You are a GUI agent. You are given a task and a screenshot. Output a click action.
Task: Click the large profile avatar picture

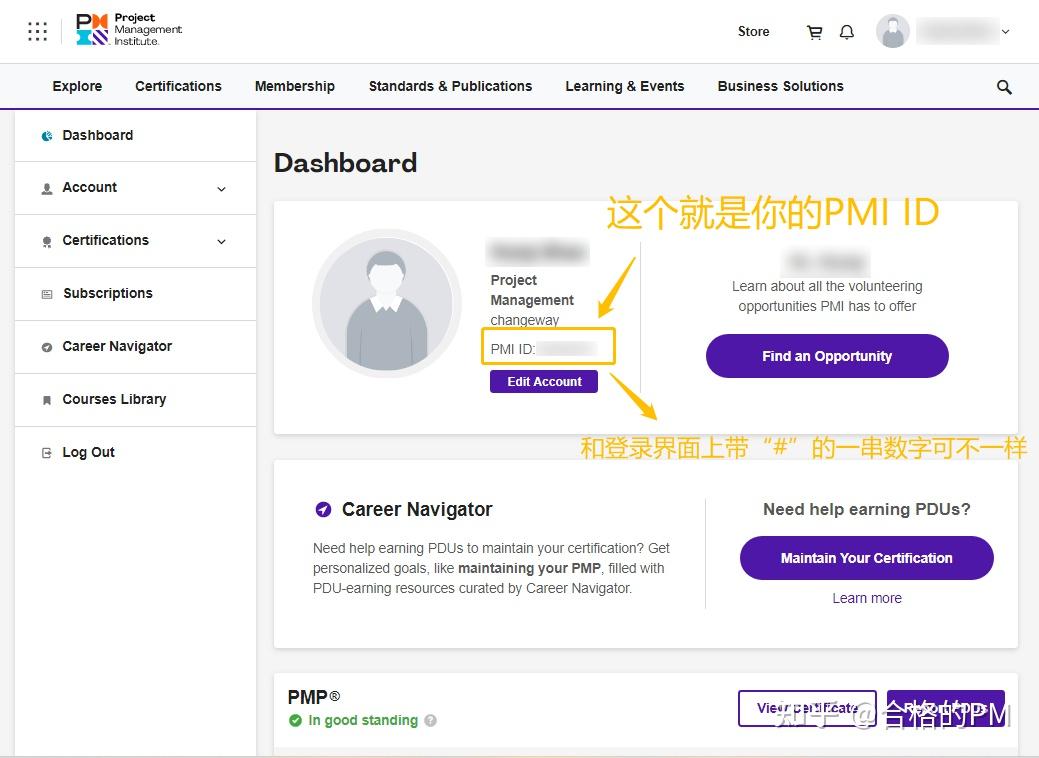tap(386, 303)
